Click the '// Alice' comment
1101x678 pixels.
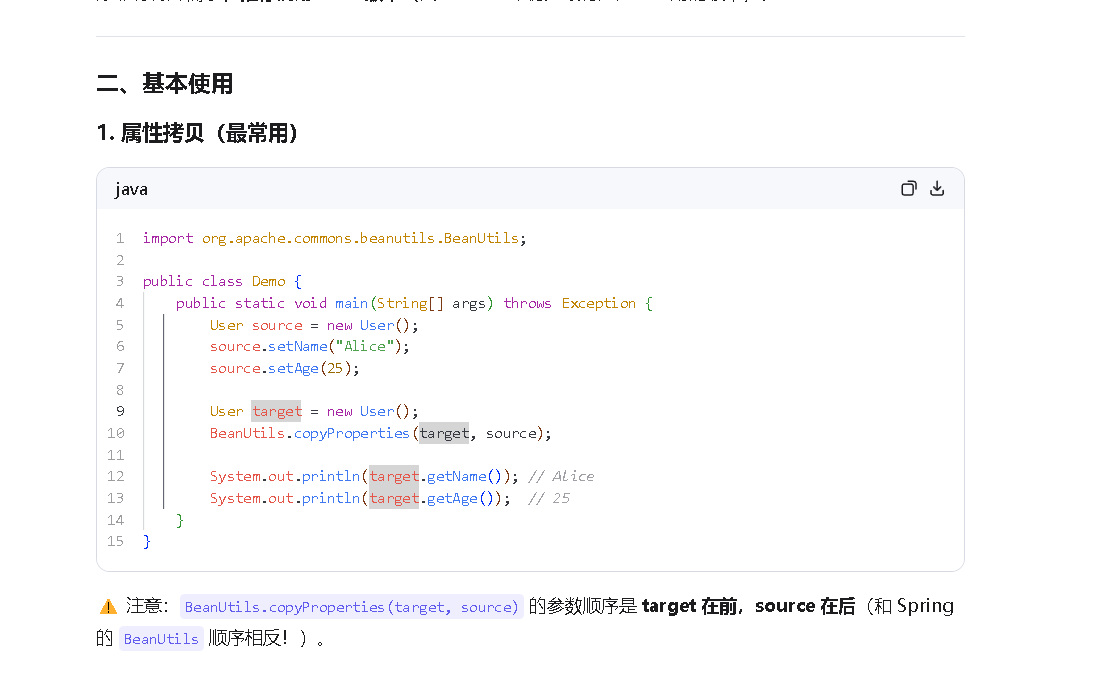[x=561, y=477]
